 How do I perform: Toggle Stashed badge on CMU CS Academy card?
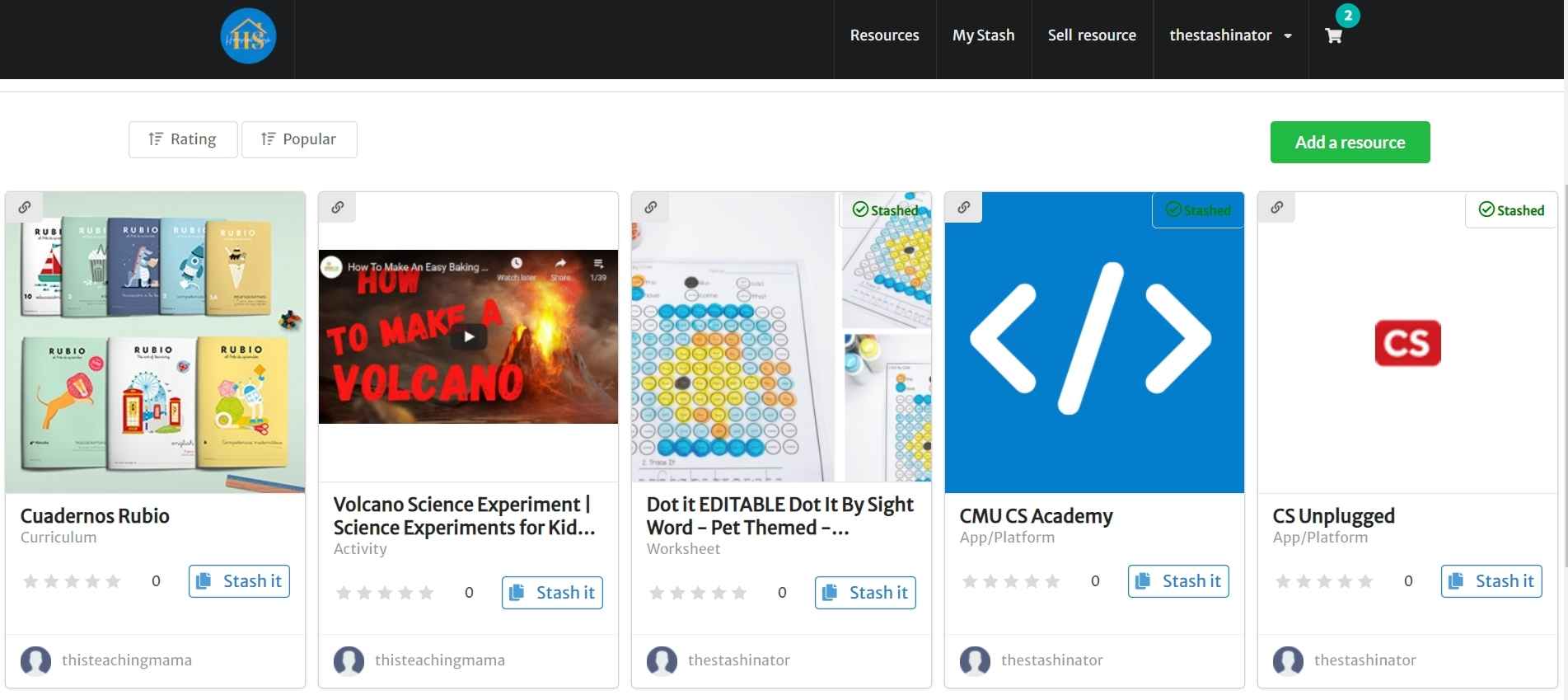click(x=1198, y=210)
